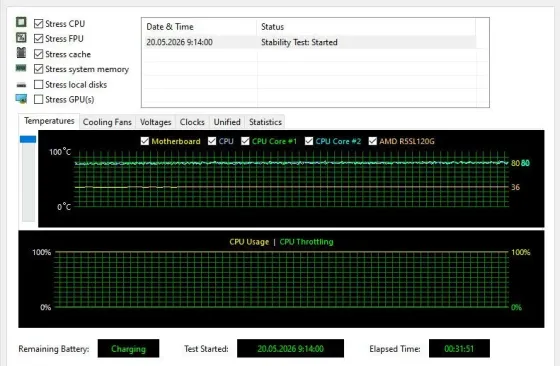This screenshot has height=366, width=560.
Task: Enable the Stress GPU(s) checkbox
Action: [39, 99]
